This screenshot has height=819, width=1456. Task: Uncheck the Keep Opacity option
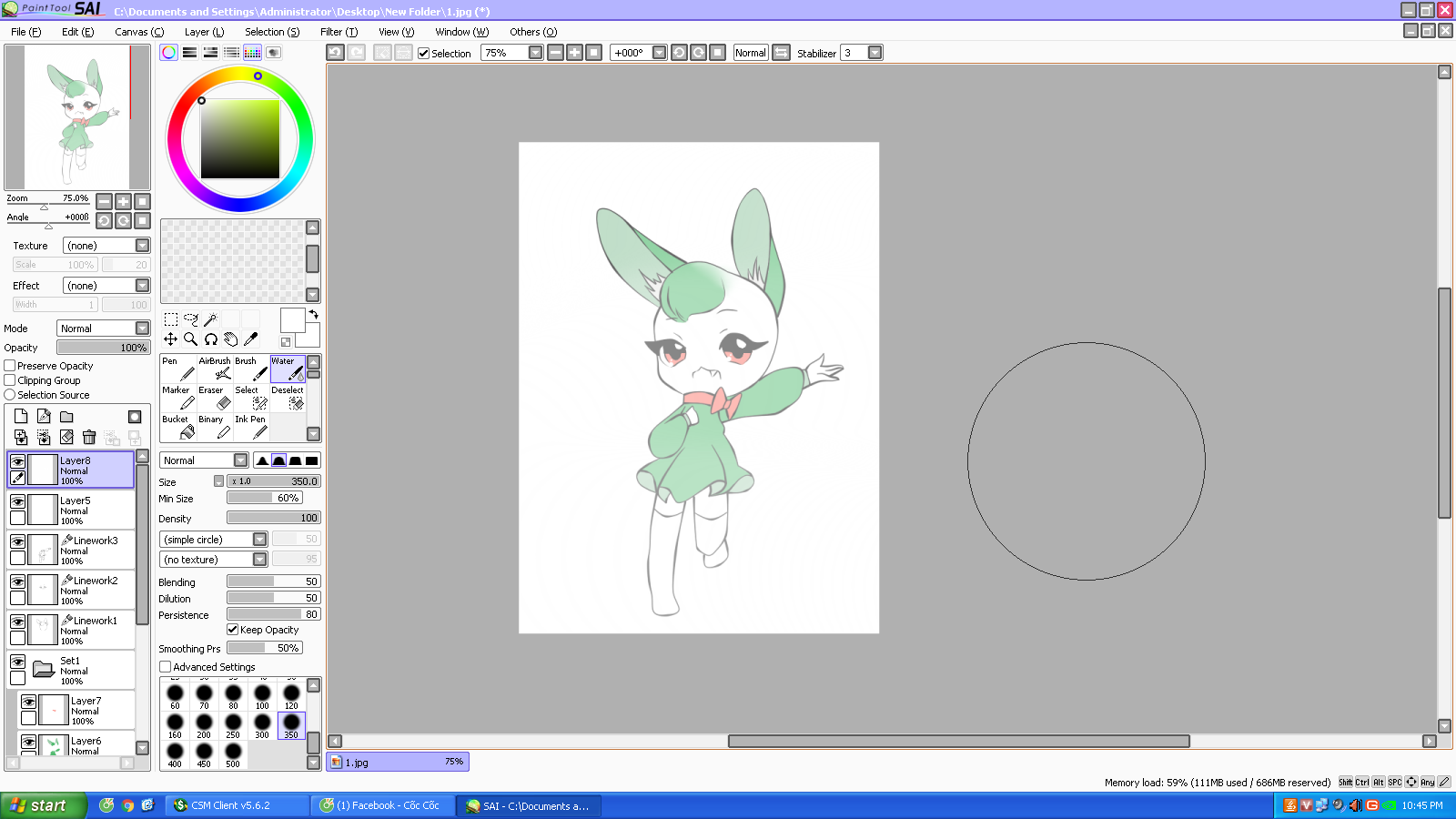233,630
